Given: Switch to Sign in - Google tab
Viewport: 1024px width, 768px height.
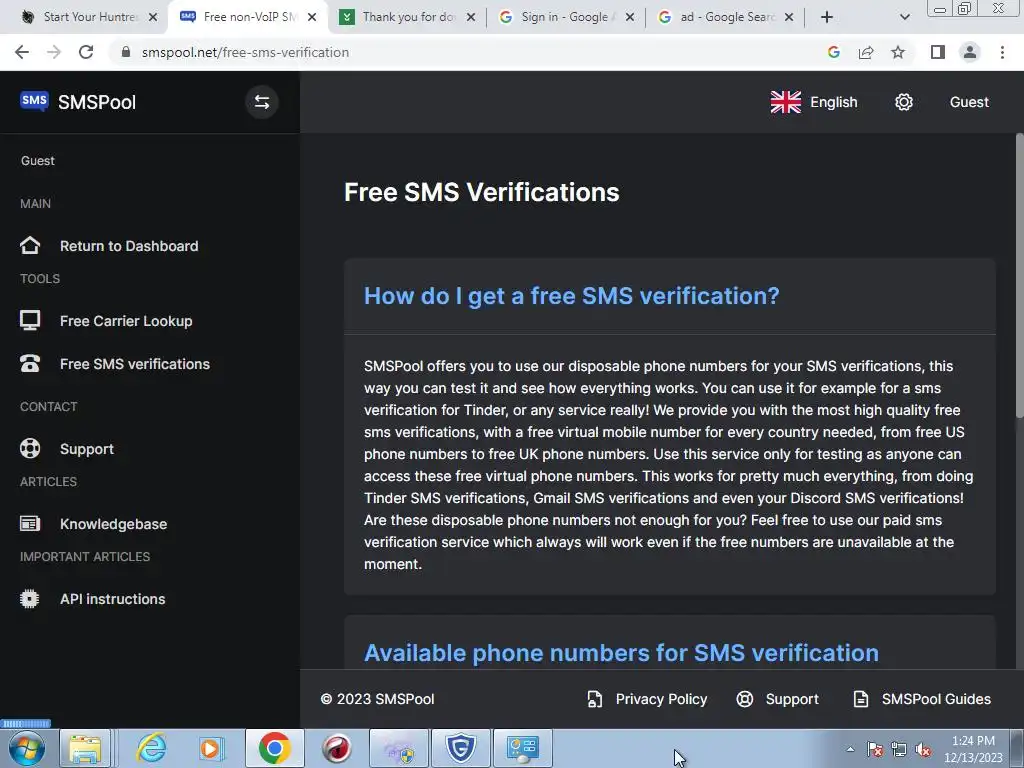Looking at the screenshot, I should [x=566, y=17].
